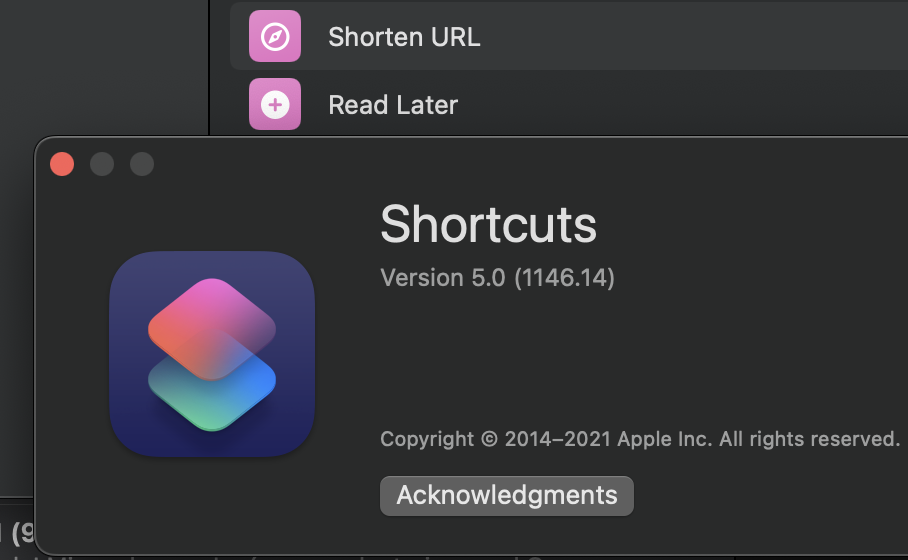Click the large Shortcuts app icon
Screen dimensions: 908x560
pos(212,354)
